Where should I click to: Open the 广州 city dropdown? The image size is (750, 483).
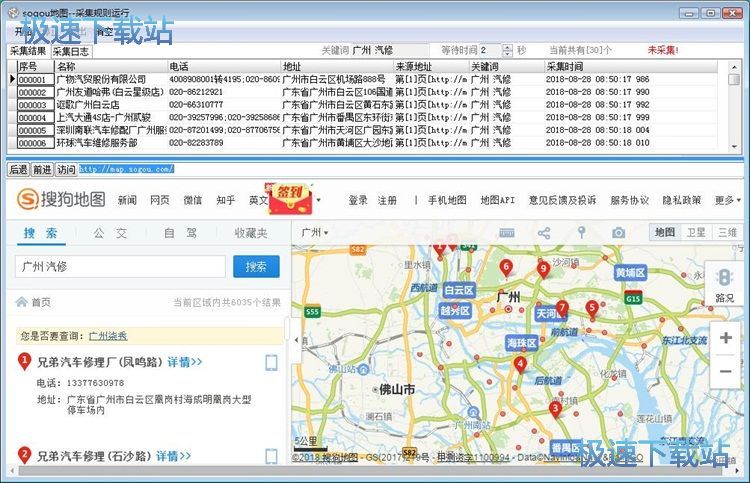[x=314, y=233]
